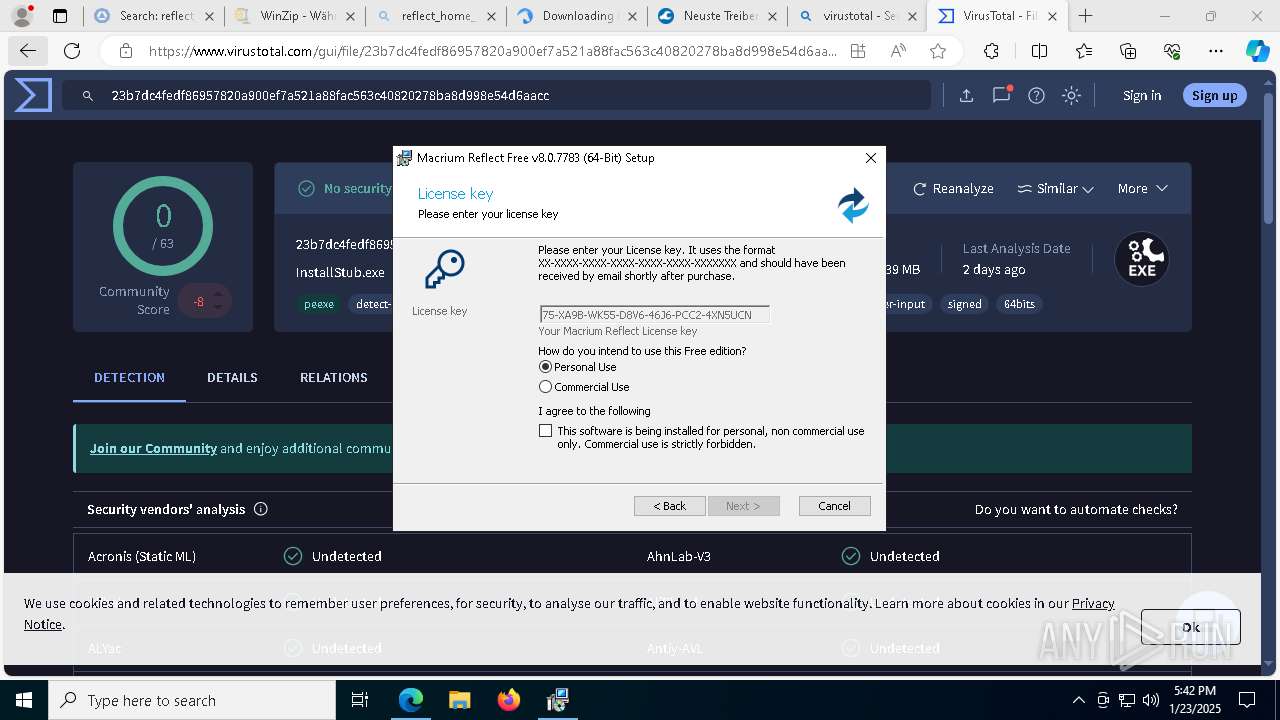Expand the Similar dropdown

click(x=1056, y=188)
